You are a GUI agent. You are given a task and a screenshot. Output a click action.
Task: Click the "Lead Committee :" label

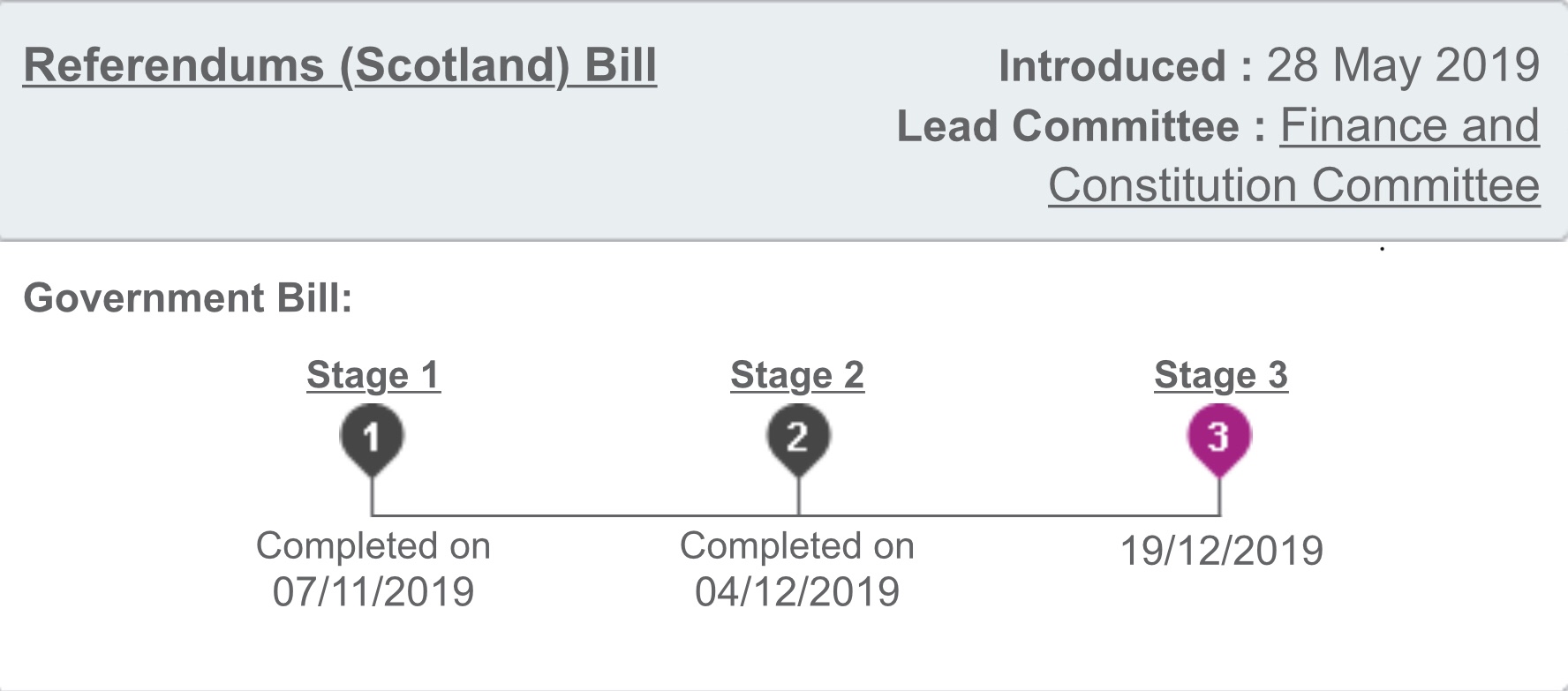pos(1081,126)
